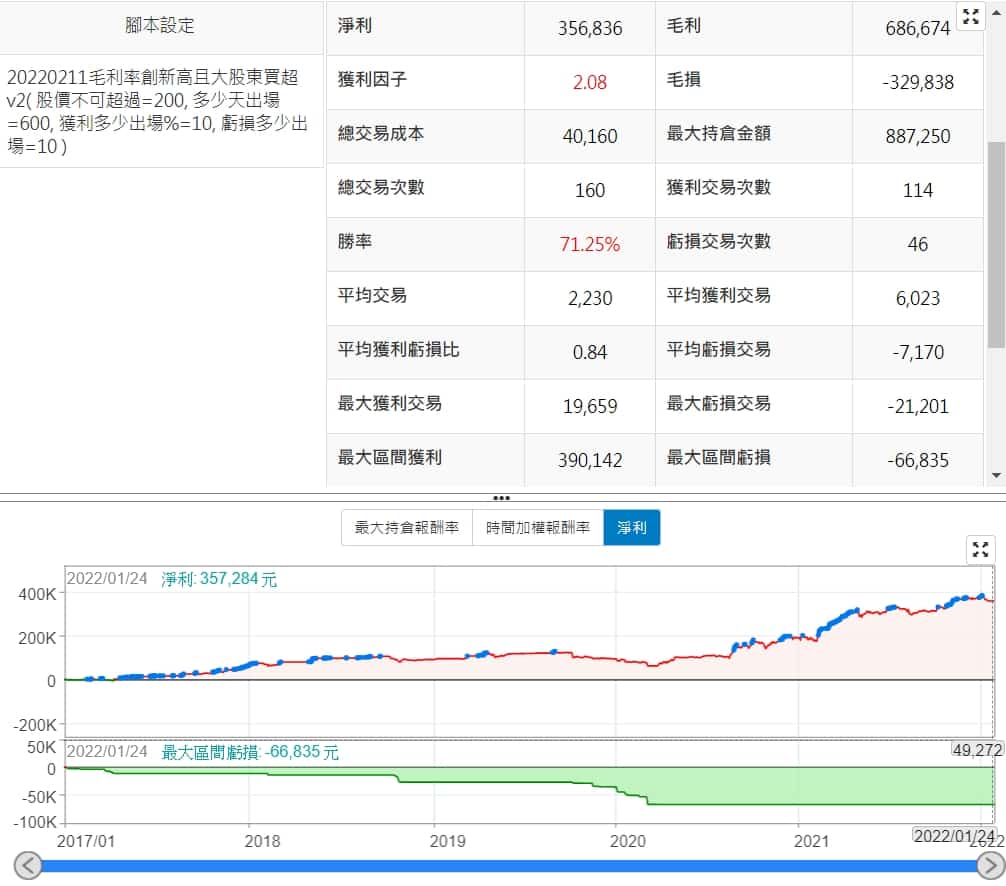Viewport: 1006px width, 886px height.
Task: Click the statistics table vertical scrollbar thumb
Action: coord(996,245)
